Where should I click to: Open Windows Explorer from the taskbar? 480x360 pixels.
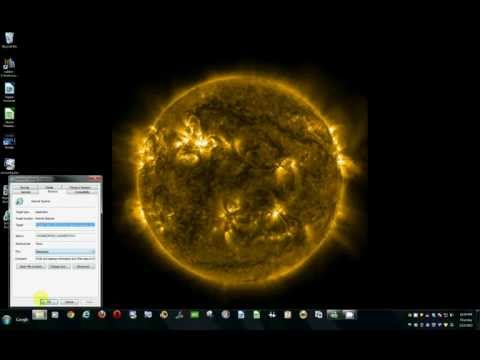39,315
